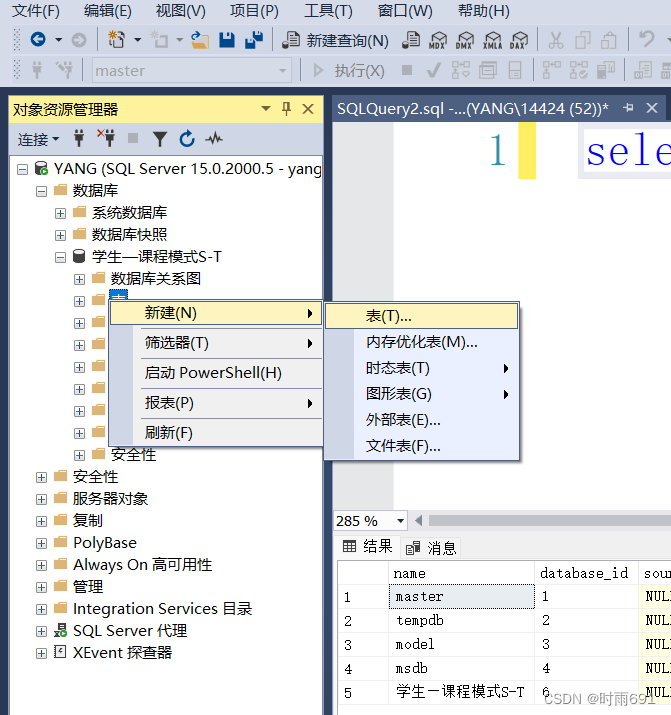Open the 图形表(G) submenu

(422, 394)
